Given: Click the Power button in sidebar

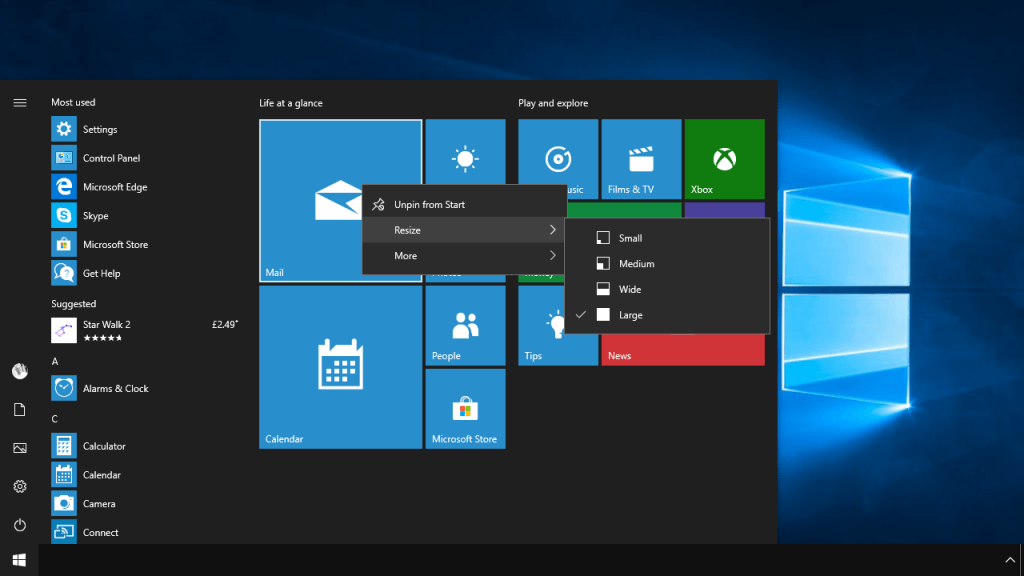Looking at the screenshot, I should [x=20, y=525].
